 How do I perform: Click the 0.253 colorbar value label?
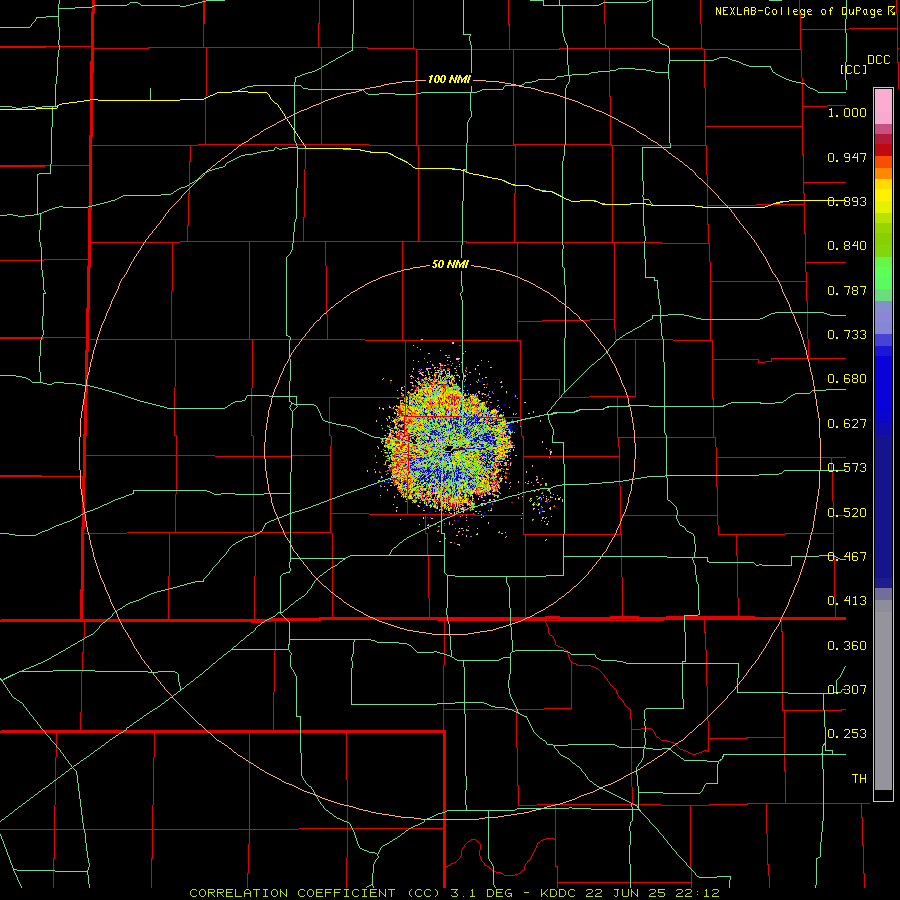[x=847, y=734]
